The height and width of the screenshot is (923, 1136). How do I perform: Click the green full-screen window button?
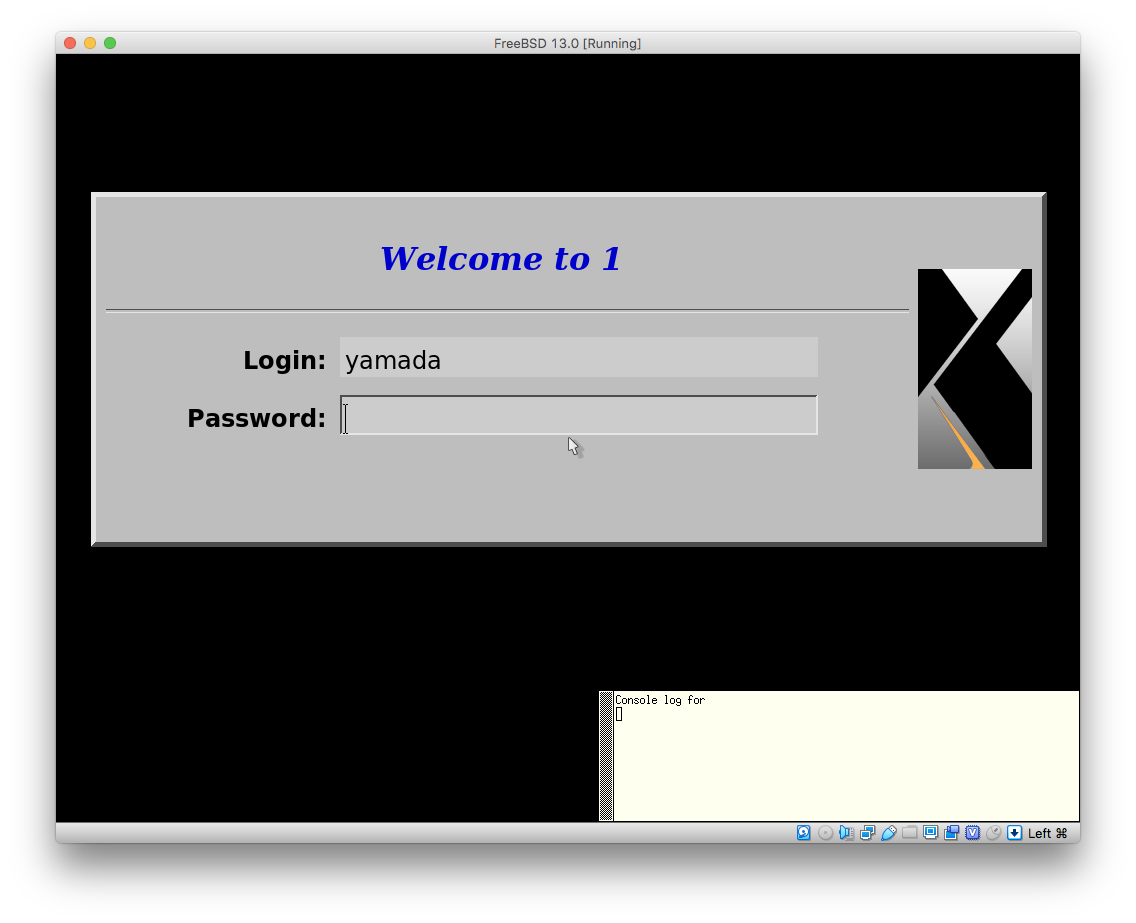tap(110, 43)
